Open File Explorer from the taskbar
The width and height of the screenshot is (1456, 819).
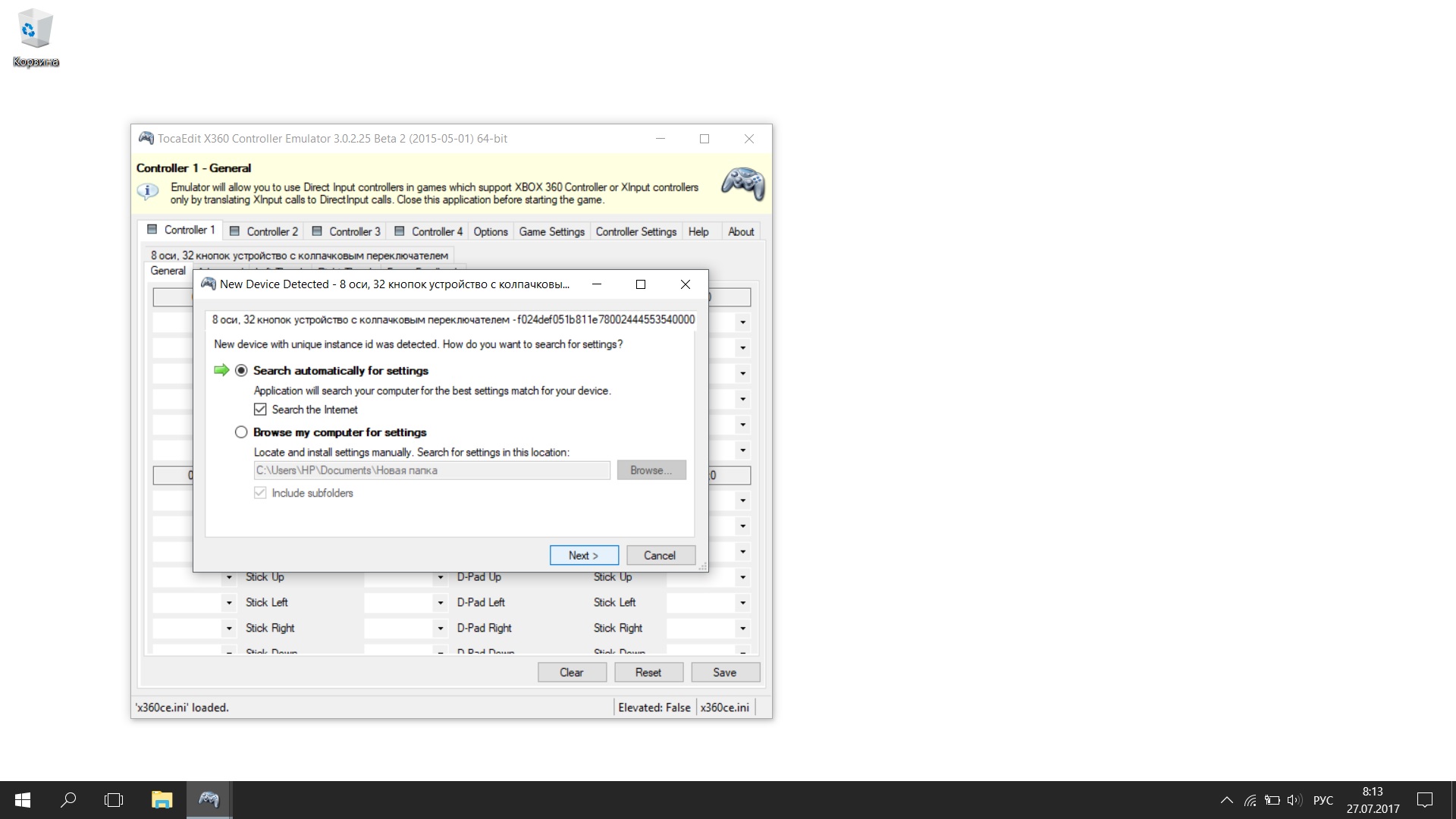(x=162, y=799)
